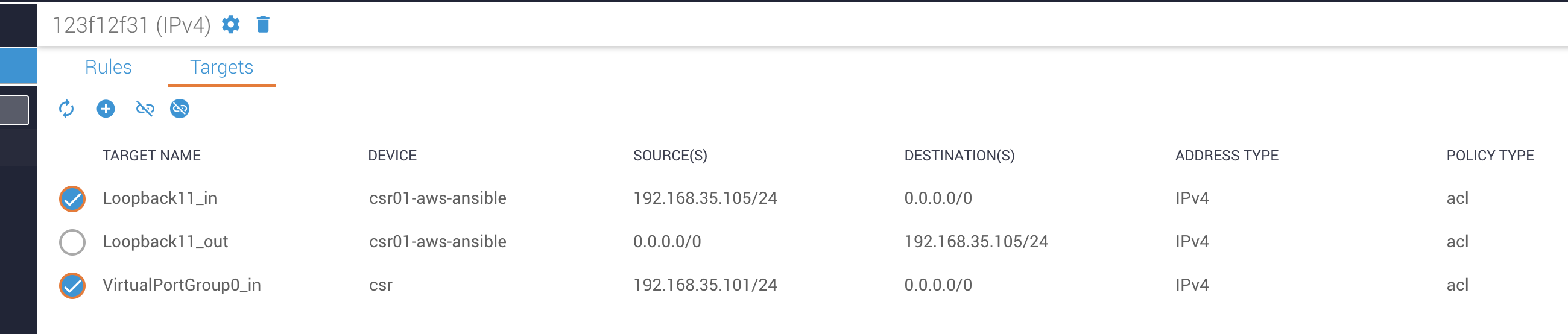Uncheck the VirtualPortGroup0_in target checkbox

click(x=72, y=286)
